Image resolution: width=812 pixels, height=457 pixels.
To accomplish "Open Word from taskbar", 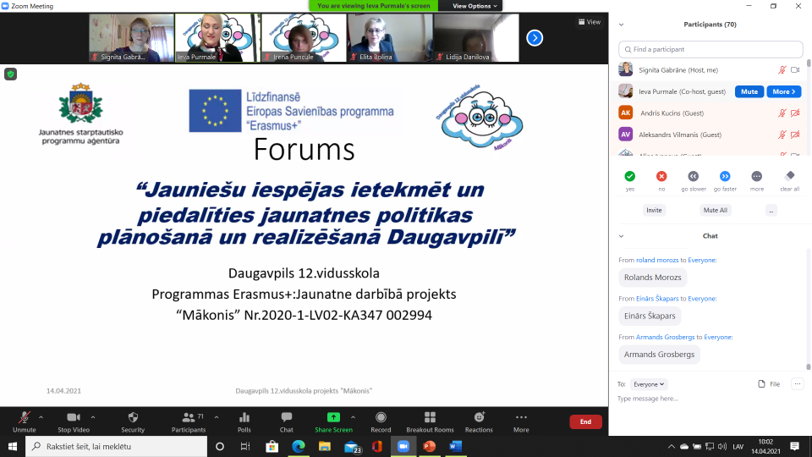I will tap(455, 446).
